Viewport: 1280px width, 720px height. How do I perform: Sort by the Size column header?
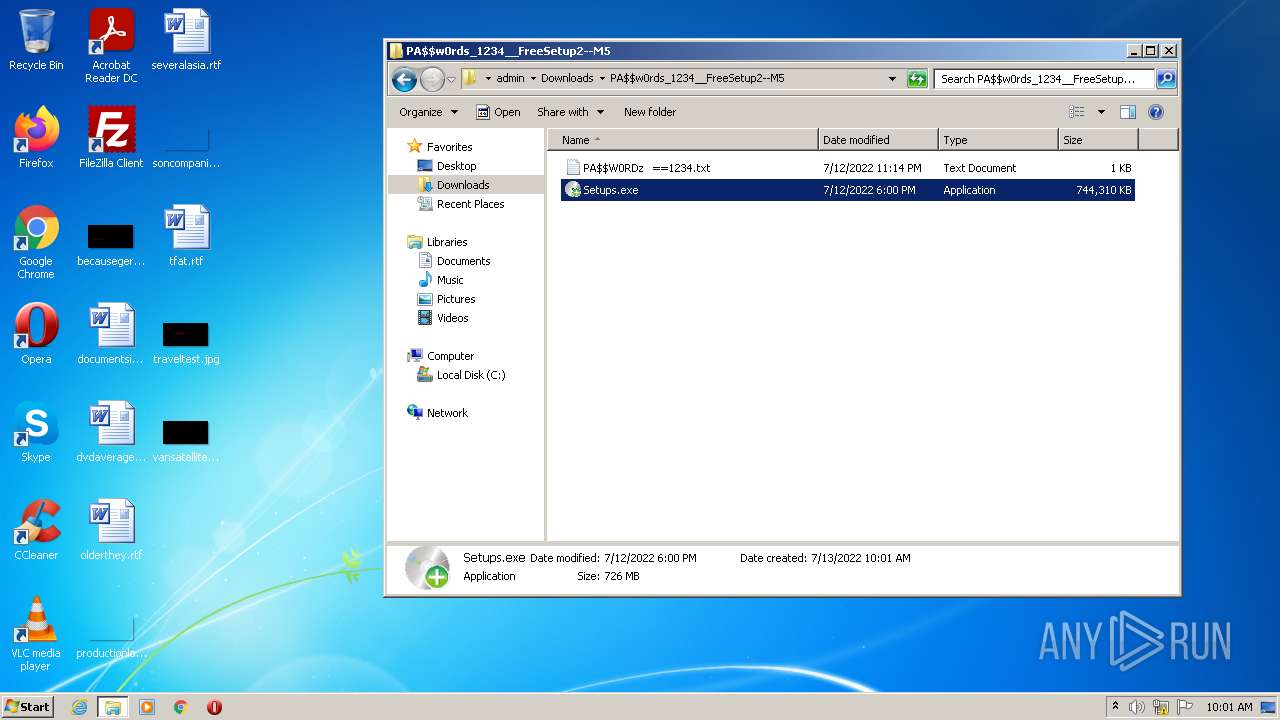point(1098,140)
